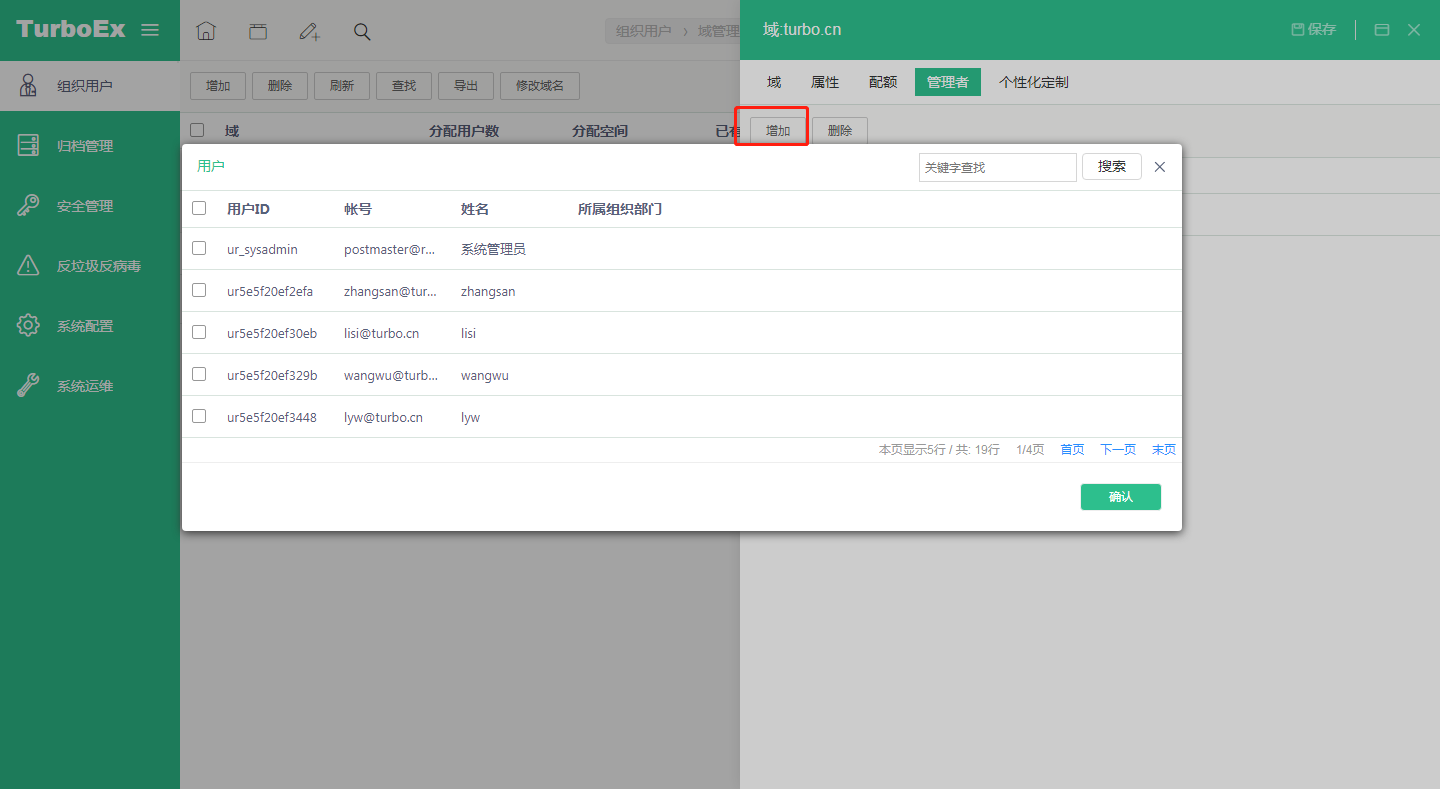Click the 用户ID column header

(248, 209)
